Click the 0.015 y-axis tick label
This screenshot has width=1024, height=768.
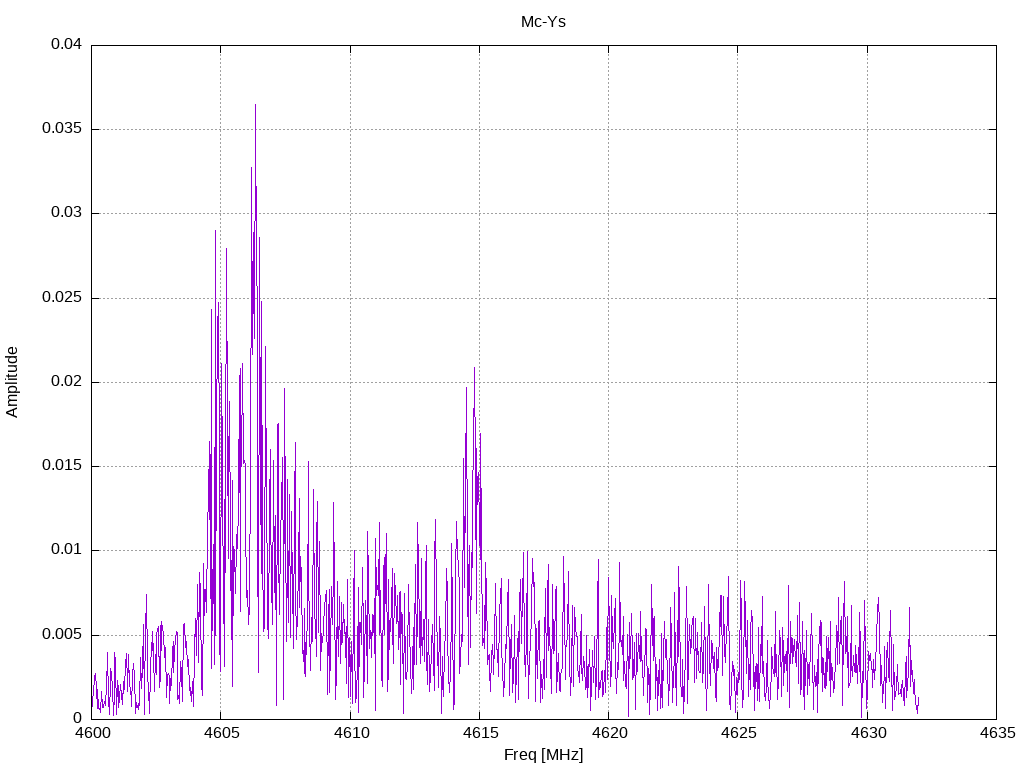pos(63,466)
